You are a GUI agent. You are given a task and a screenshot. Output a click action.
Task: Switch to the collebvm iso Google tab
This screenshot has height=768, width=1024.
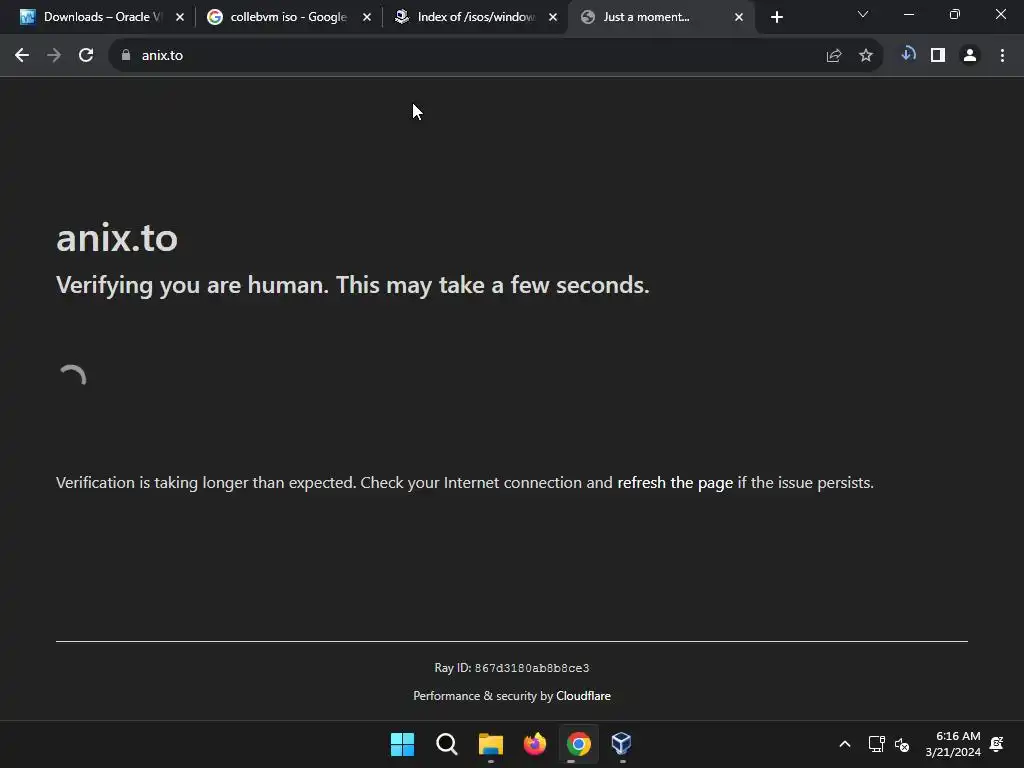pyautogui.click(x=288, y=17)
